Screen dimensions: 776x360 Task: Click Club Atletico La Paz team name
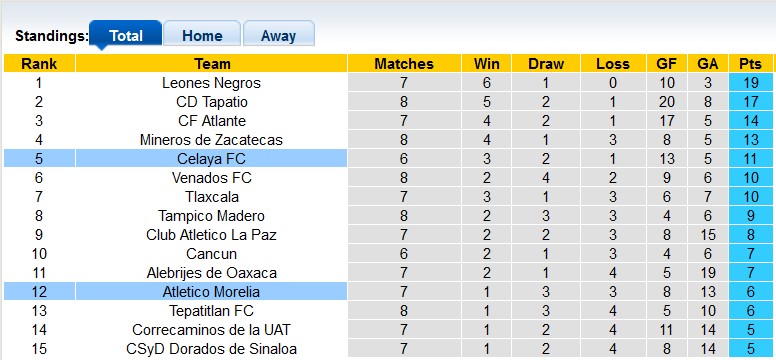pos(211,234)
